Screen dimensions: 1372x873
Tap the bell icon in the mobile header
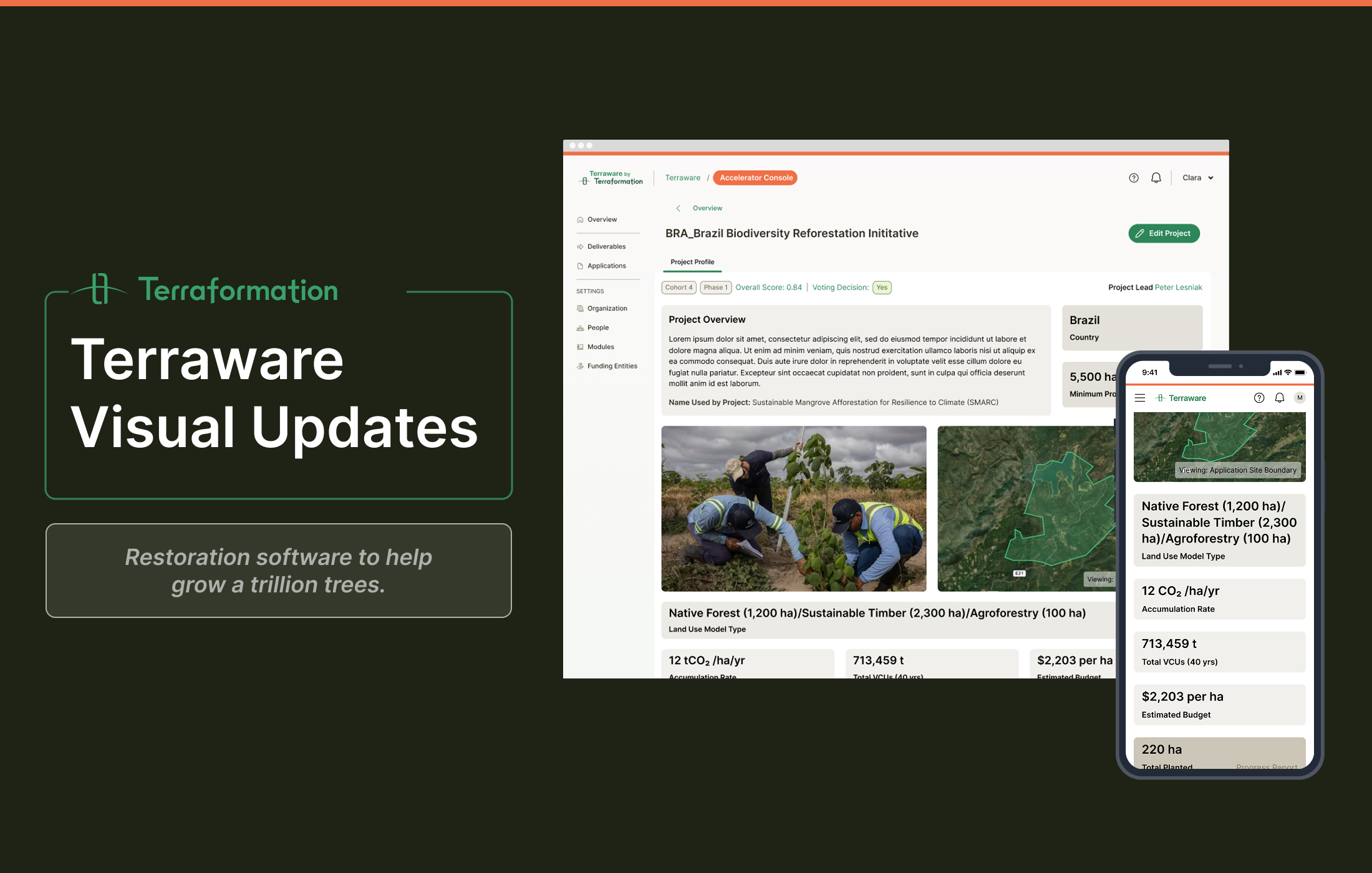(x=1279, y=397)
